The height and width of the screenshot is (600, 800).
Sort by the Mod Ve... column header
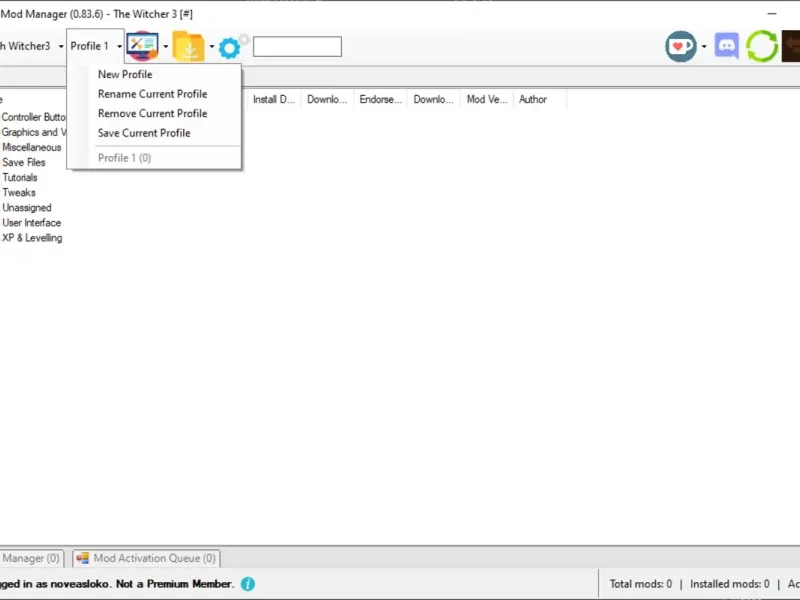(487, 99)
